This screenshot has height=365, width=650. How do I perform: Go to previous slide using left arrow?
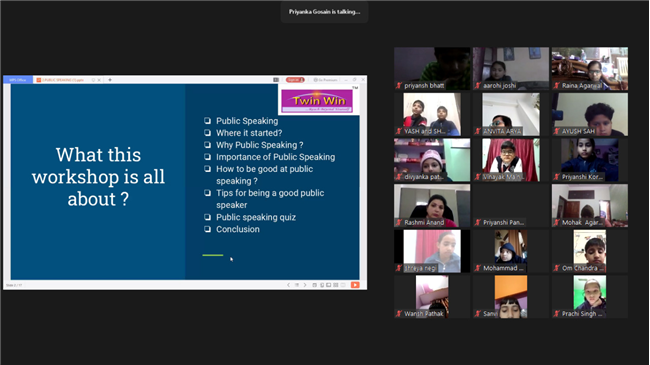tap(289, 285)
